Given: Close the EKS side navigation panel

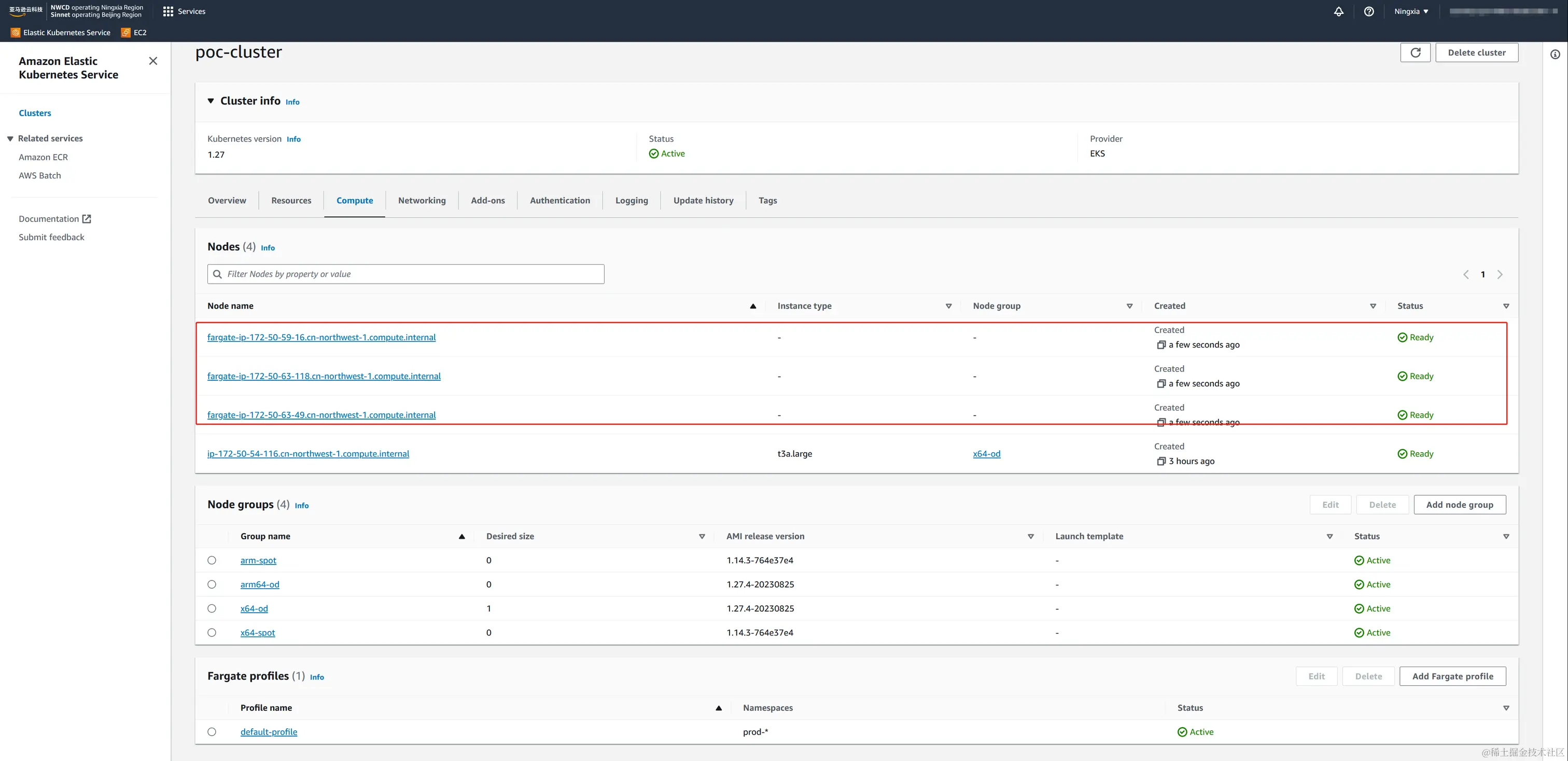Looking at the screenshot, I should click(153, 61).
